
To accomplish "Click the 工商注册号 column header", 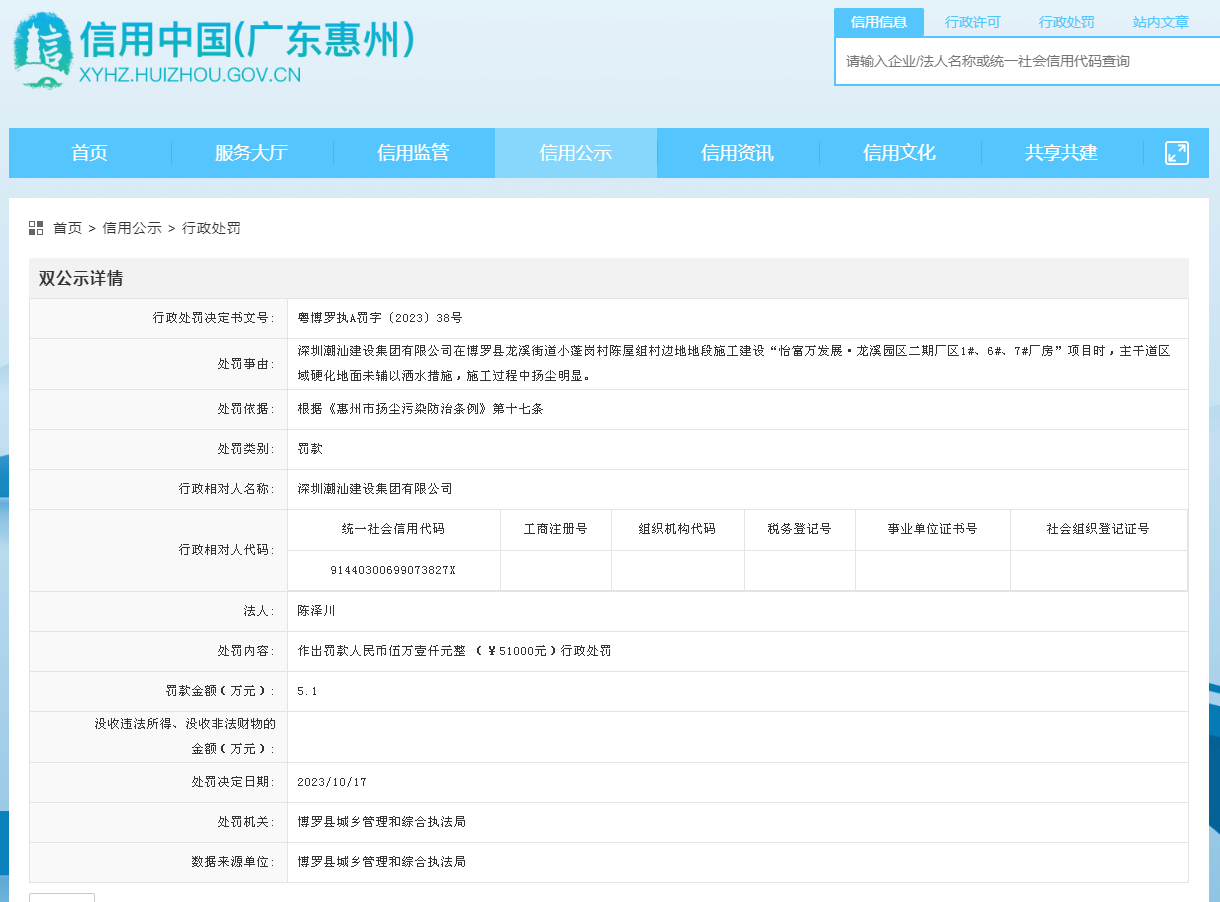I will [556, 529].
